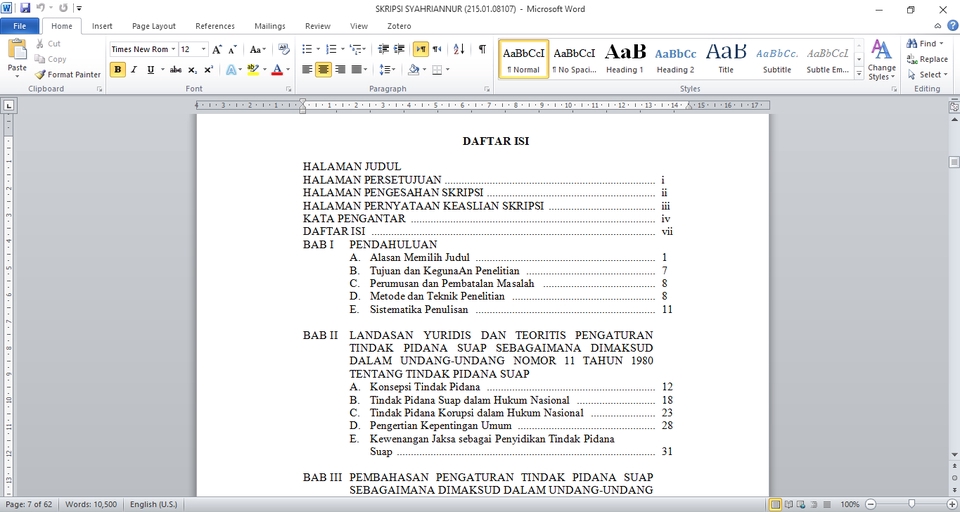Image resolution: width=960 pixels, height=512 pixels.
Task: Click the tab selector at ruler corner
Action: coord(9,105)
